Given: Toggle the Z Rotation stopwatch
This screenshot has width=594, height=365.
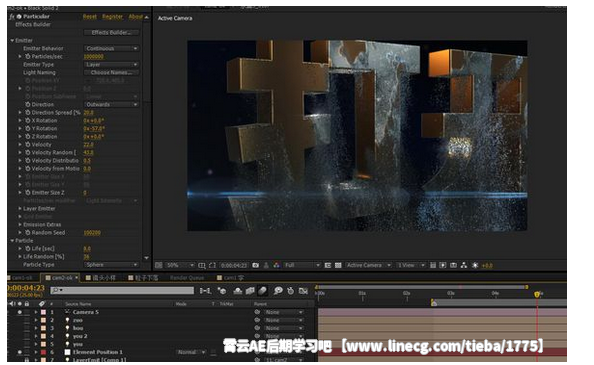Looking at the screenshot, I should tap(28, 136).
